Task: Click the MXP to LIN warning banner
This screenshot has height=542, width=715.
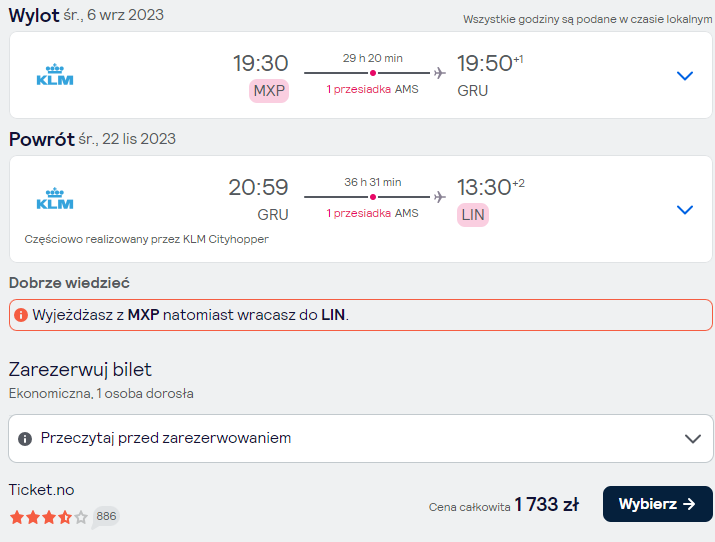Action: pyautogui.click(x=361, y=315)
